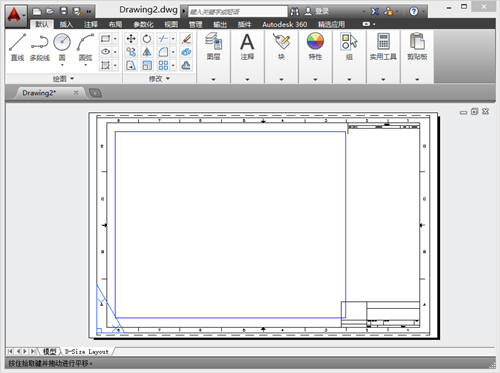The width and height of the screenshot is (500, 373).
Task: Switch to the Insert (插入) ribbon tab
Action: click(x=66, y=24)
